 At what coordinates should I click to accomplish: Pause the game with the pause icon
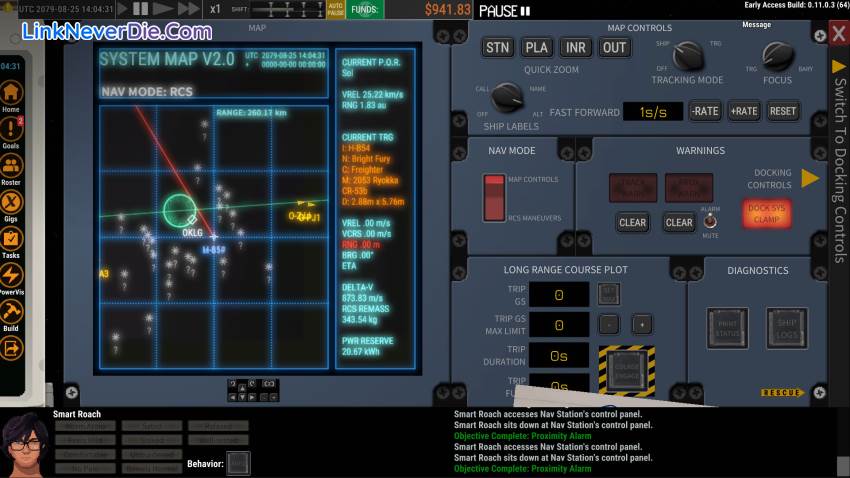(x=141, y=9)
